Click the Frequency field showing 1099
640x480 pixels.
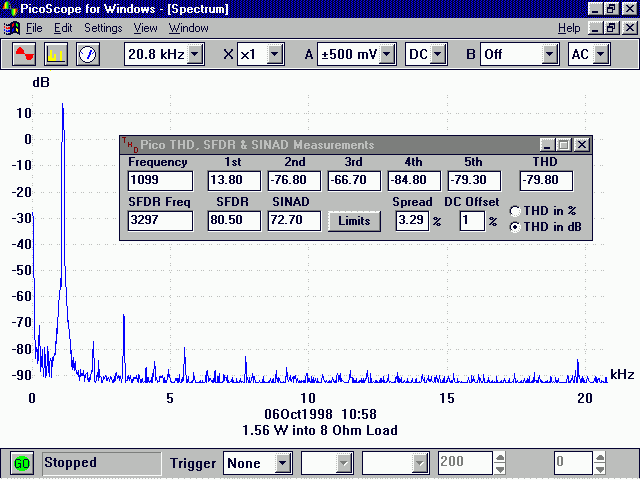pos(160,181)
